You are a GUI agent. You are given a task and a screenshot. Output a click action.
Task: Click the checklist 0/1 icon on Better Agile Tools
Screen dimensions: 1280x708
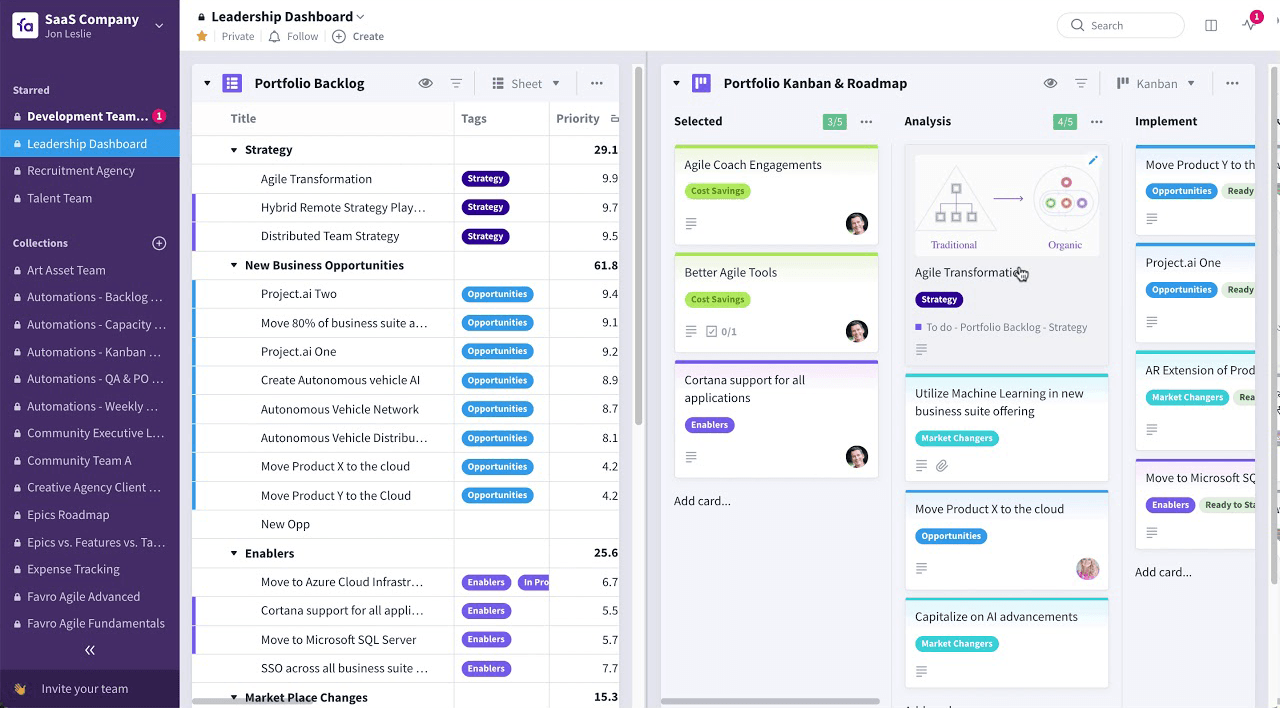[721, 331]
